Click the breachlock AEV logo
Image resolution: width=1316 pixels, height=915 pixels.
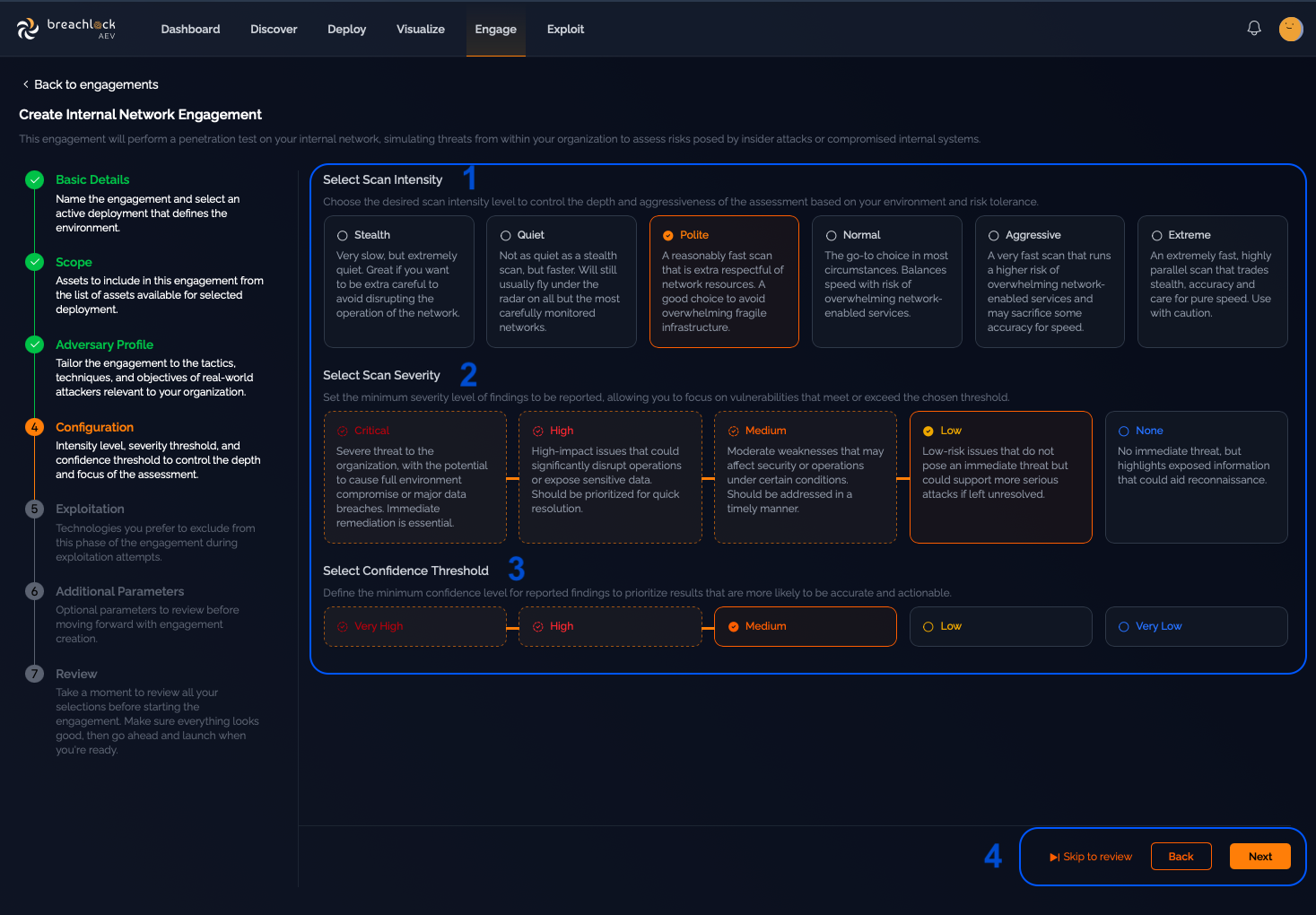pyautogui.click(x=66, y=29)
